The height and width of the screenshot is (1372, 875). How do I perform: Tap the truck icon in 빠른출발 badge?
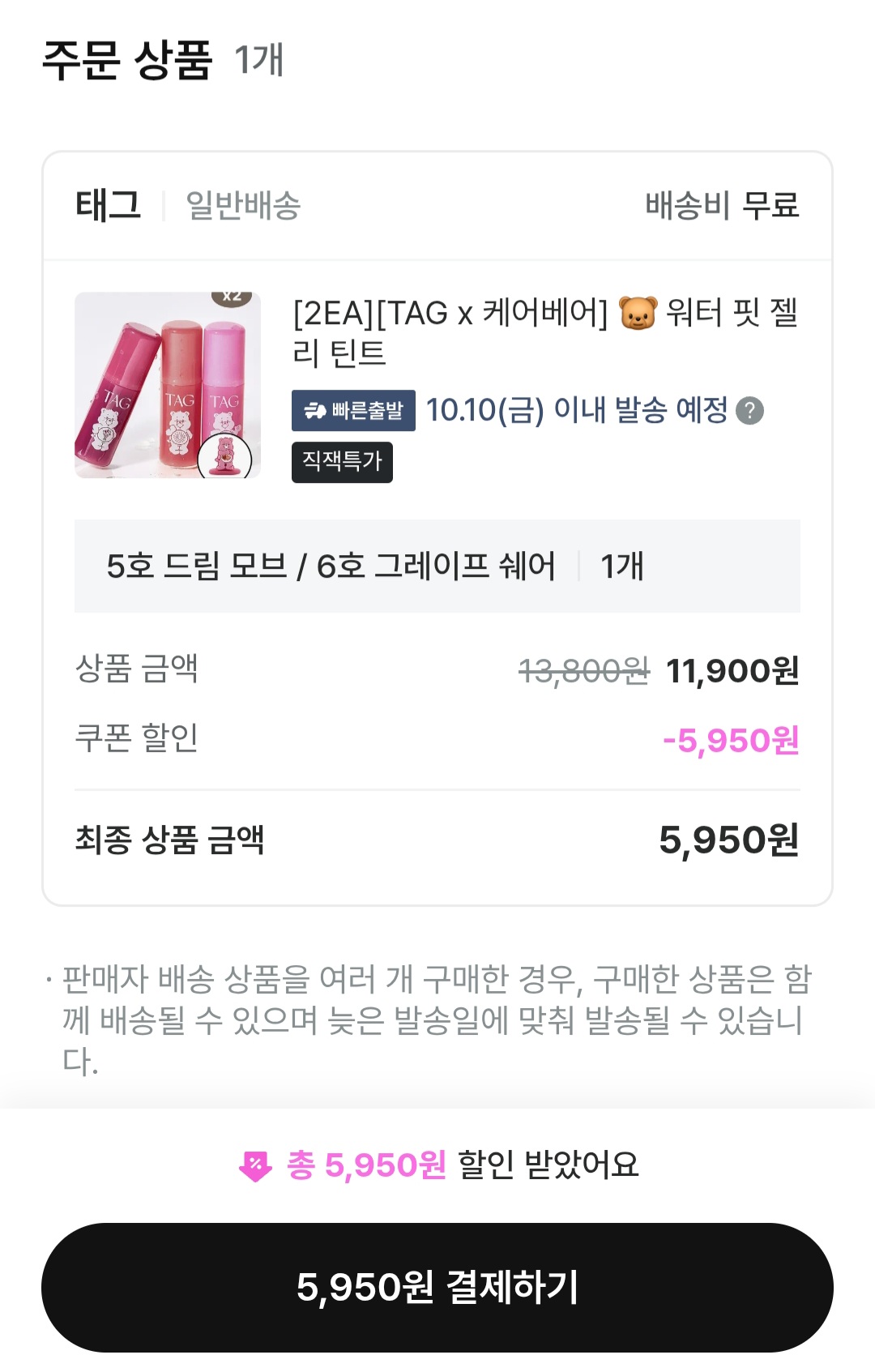click(x=314, y=411)
